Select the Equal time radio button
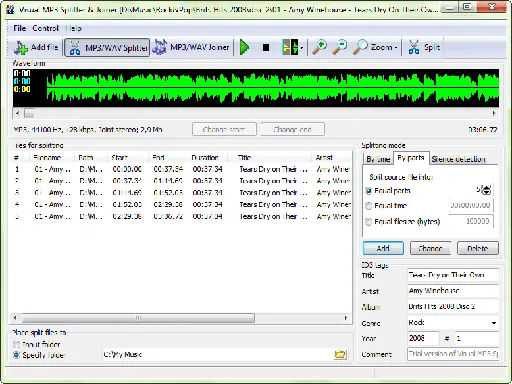512x384 pixels. [368, 206]
